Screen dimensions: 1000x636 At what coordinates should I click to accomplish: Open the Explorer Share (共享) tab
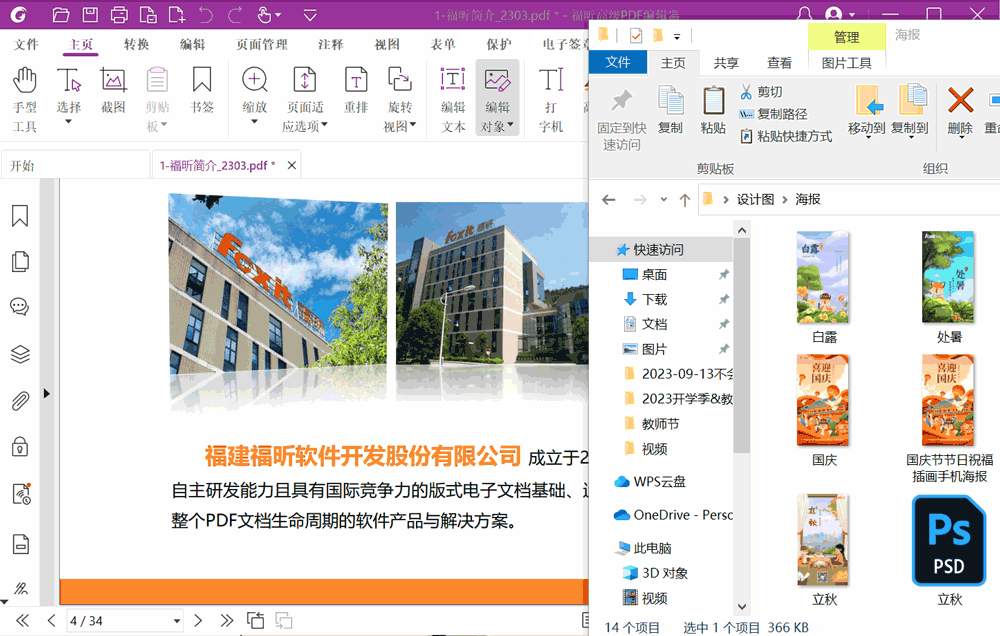(x=726, y=63)
